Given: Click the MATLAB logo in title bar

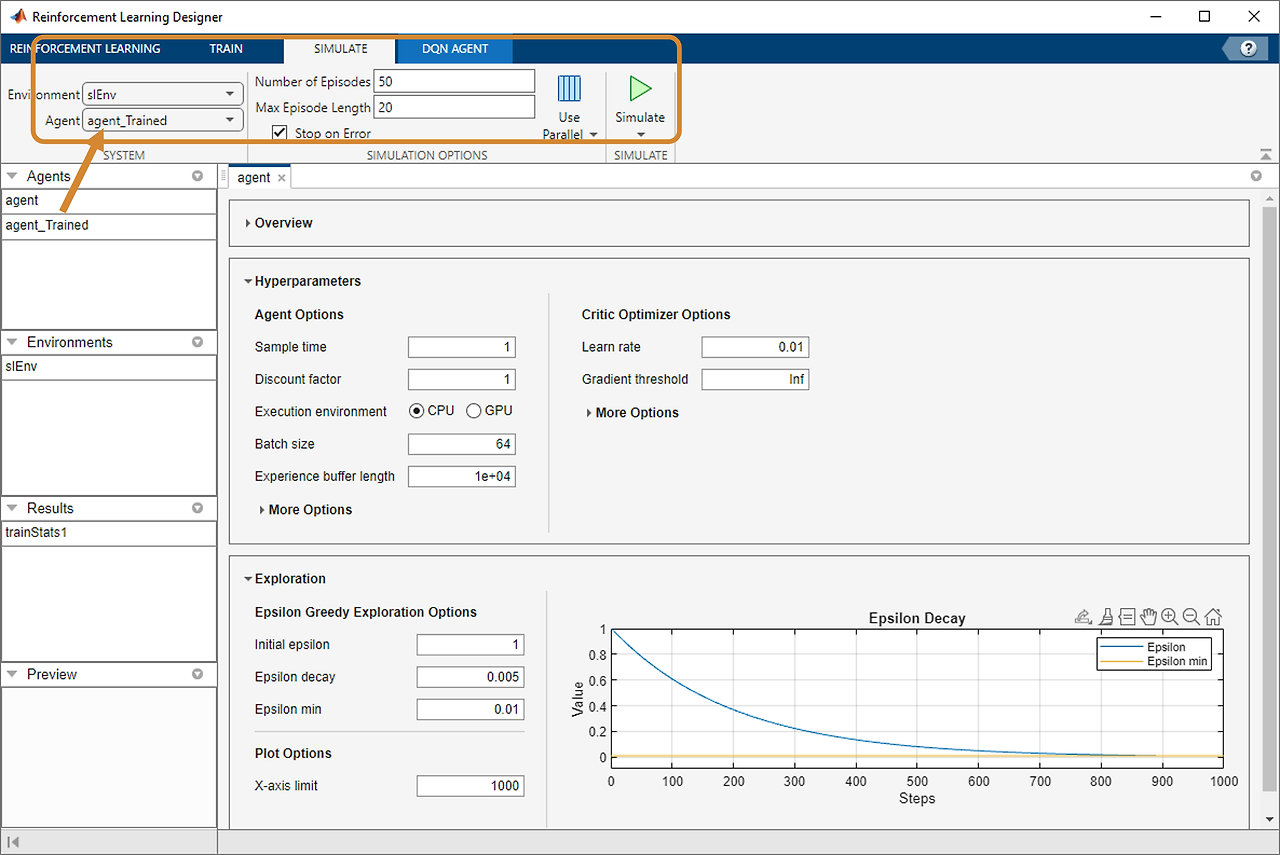Looking at the screenshot, I should point(18,17).
